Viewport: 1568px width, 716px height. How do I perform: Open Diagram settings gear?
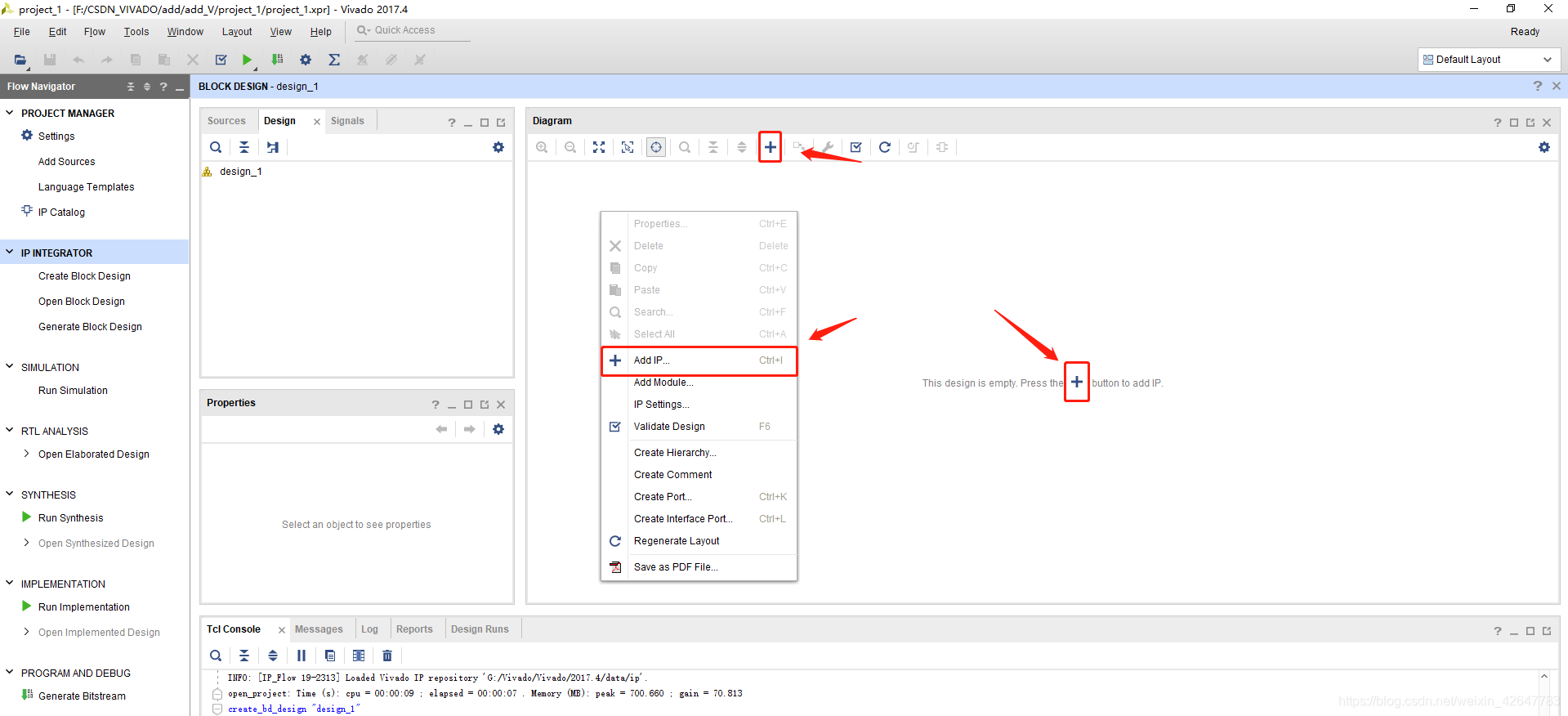tap(1544, 147)
